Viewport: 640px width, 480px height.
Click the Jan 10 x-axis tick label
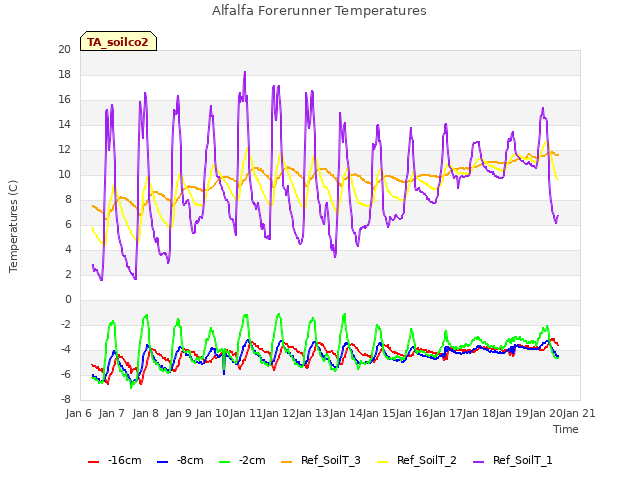point(212,413)
